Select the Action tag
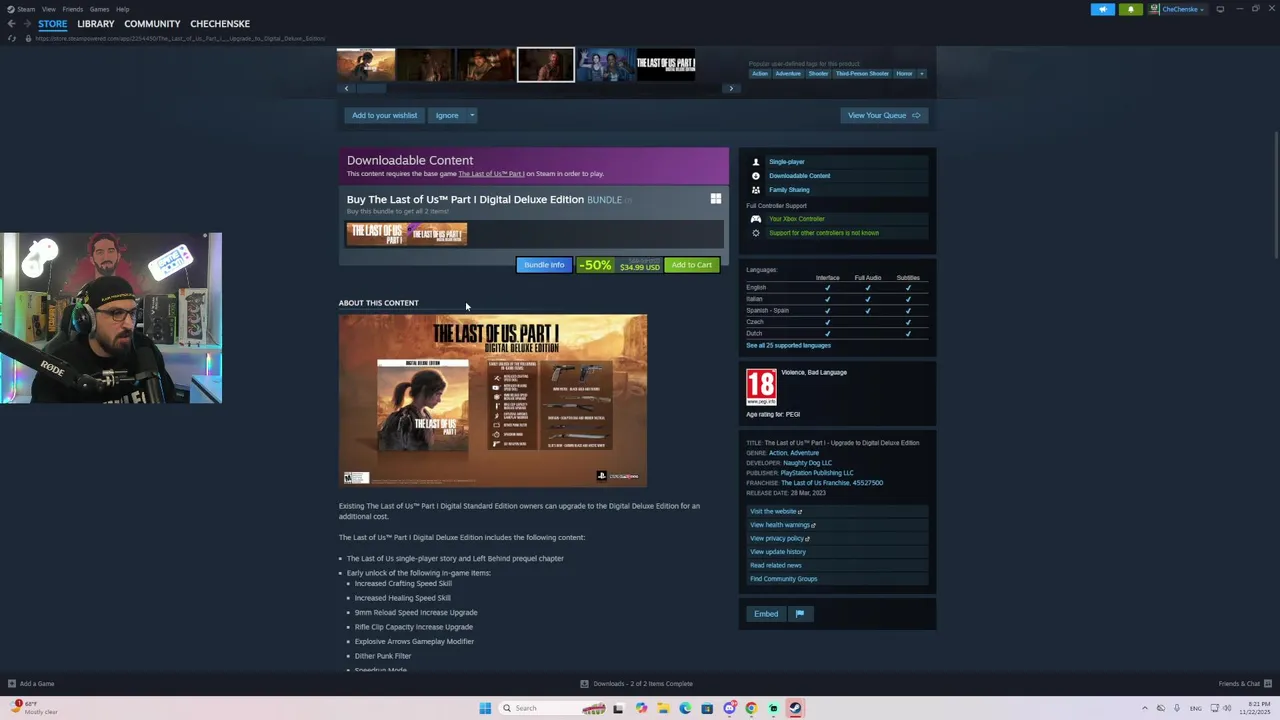The width and height of the screenshot is (1280, 720). tap(760, 73)
